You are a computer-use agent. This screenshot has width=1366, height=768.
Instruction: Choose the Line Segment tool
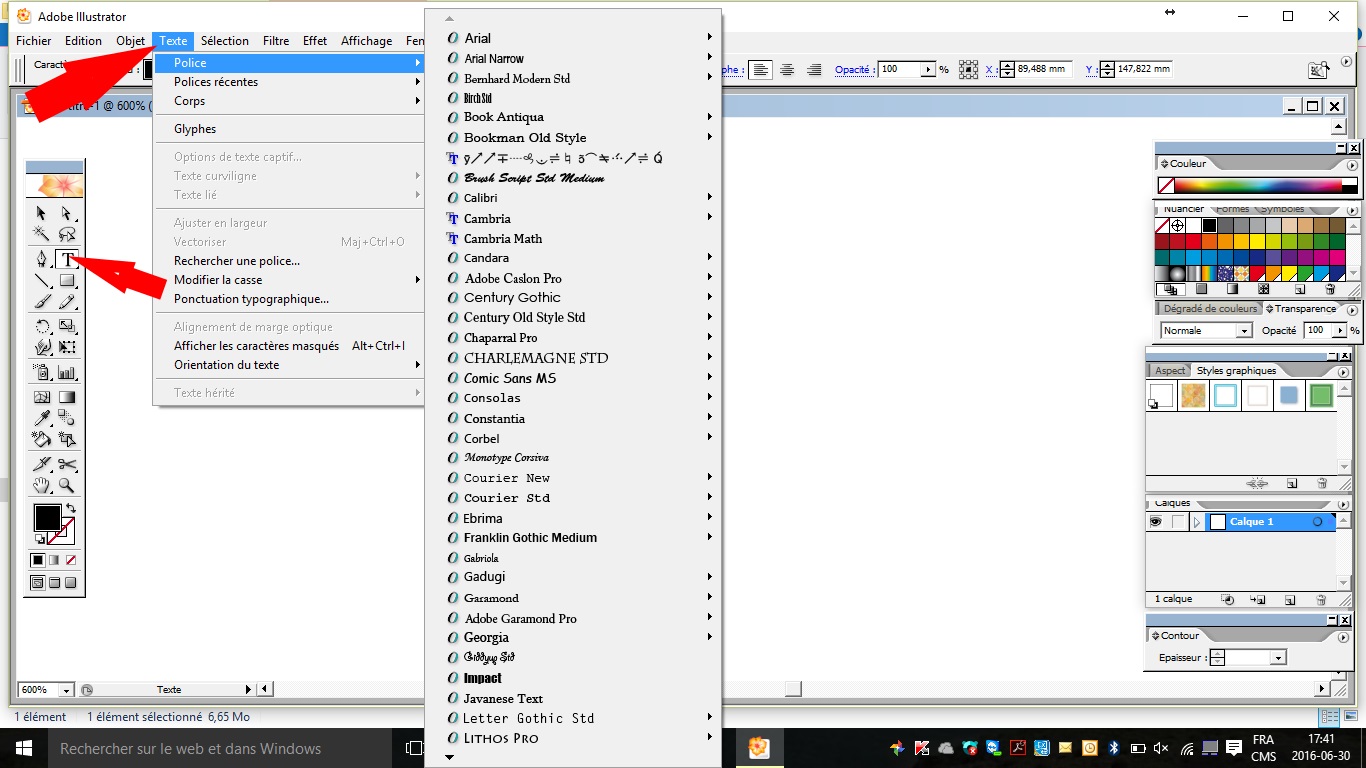pyautogui.click(x=42, y=281)
